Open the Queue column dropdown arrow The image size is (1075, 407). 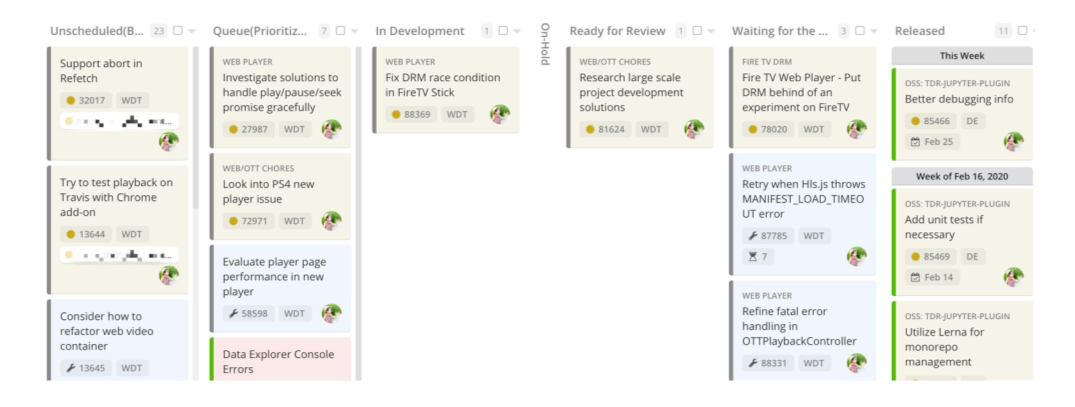click(354, 32)
